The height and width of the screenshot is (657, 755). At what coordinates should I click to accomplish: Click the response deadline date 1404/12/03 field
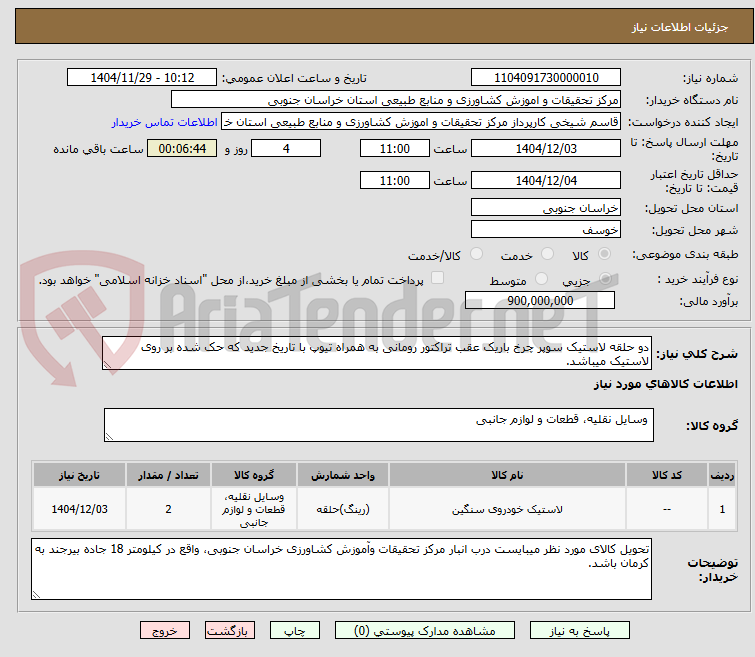[546, 148]
